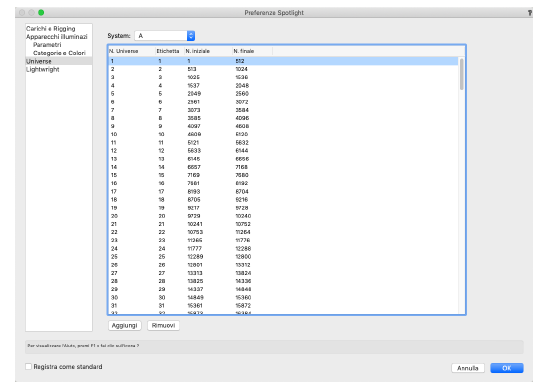Select universe row with start 3073

pos(283,110)
